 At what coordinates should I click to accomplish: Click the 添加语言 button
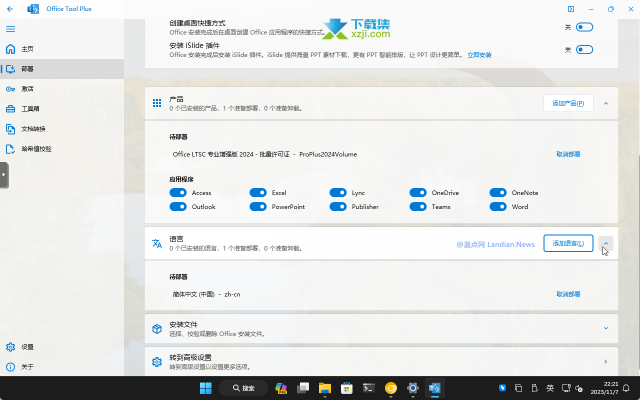click(x=568, y=243)
